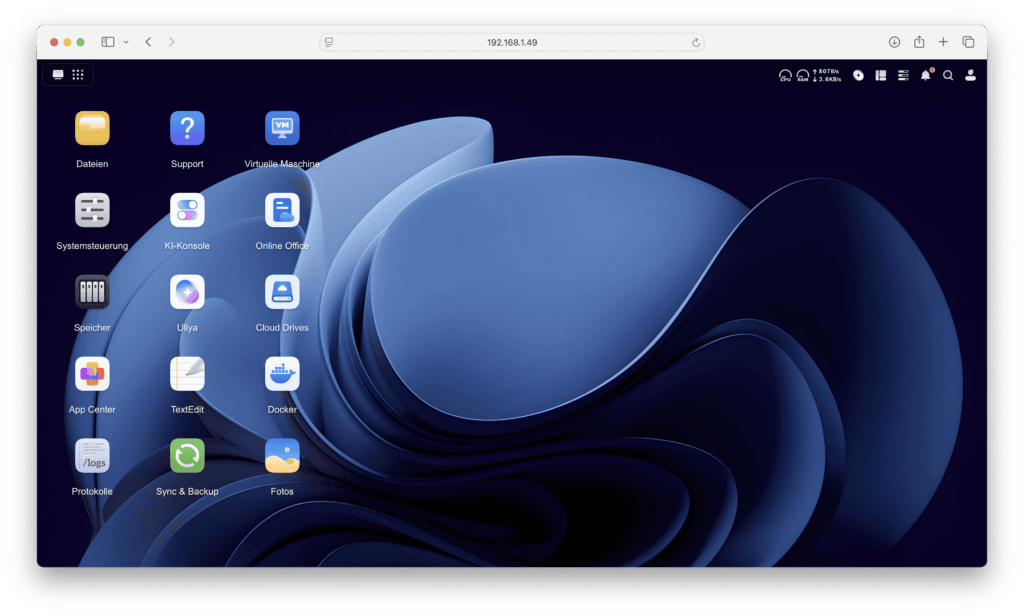Screen dimensions: 1024x616
Task: Open the notifications bell
Action: [925, 75]
